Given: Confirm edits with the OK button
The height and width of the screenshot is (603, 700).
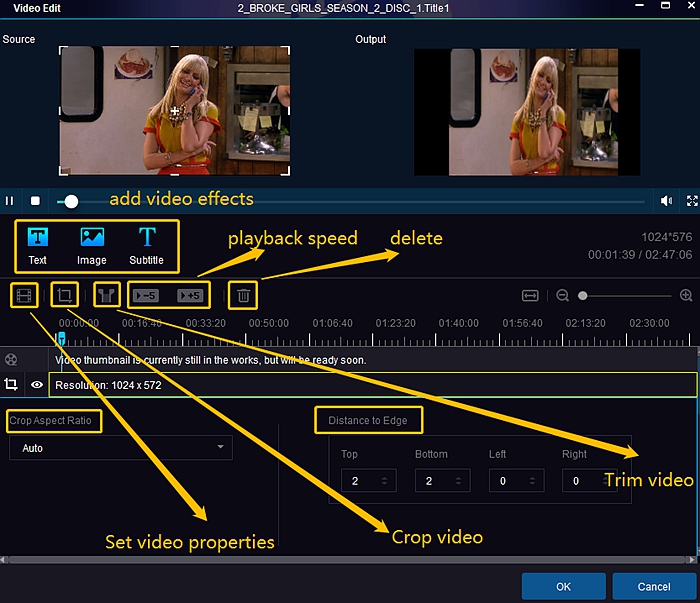Looking at the screenshot, I should pyautogui.click(x=563, y=586).
